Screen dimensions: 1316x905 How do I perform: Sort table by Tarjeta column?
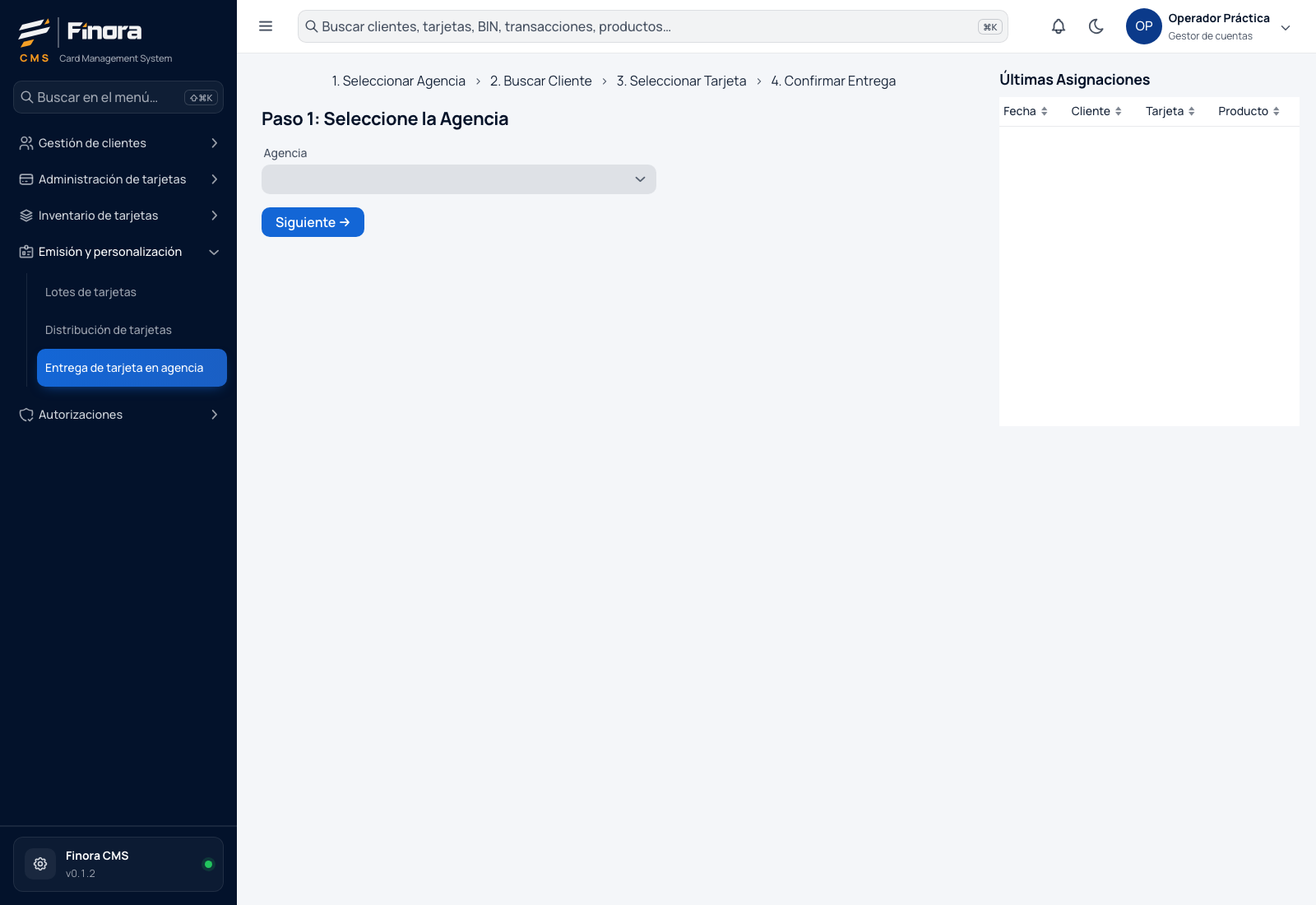tap(1170, 111)
